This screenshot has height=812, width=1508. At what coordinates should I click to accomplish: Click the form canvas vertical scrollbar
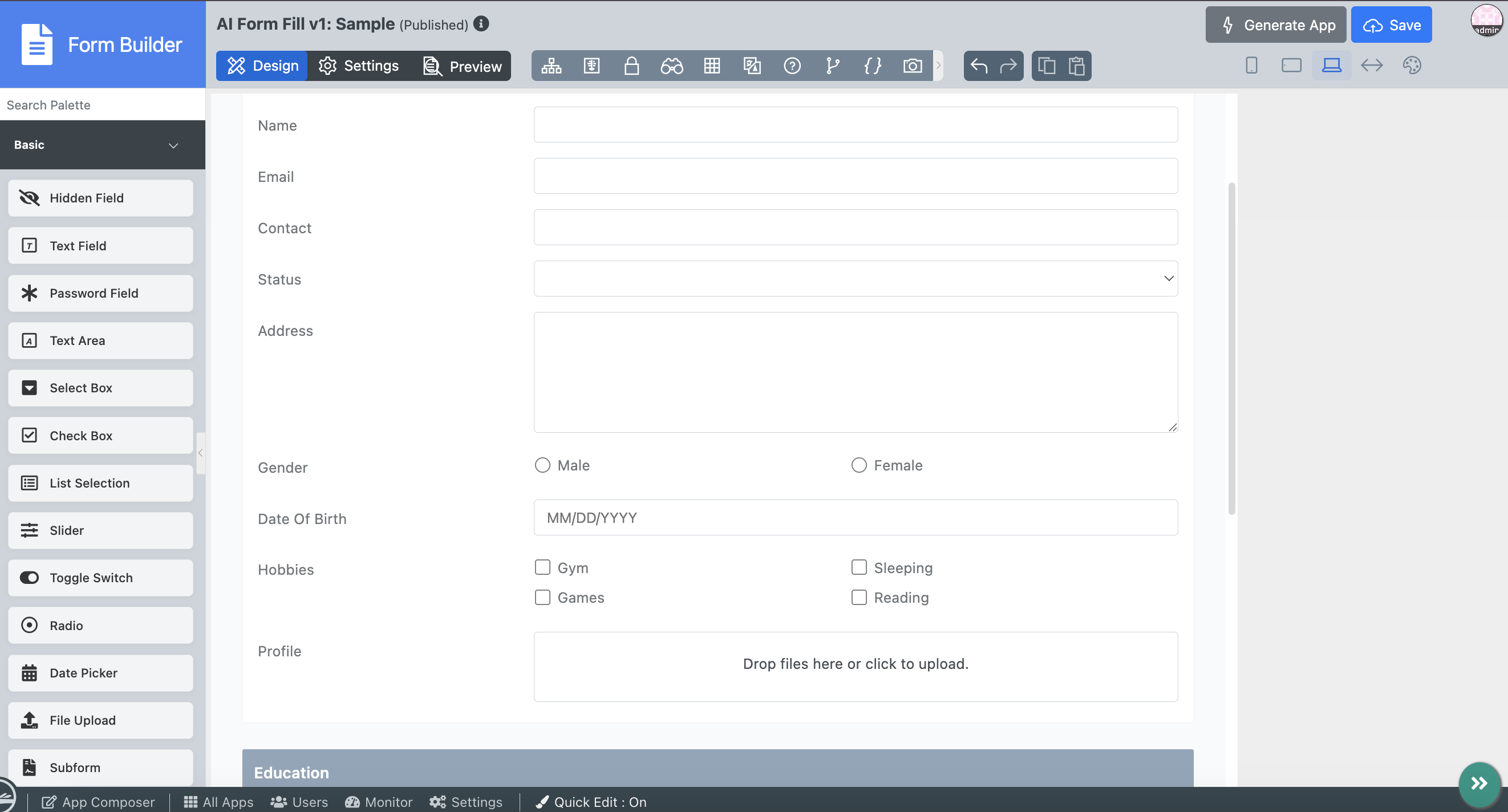click(x=1231, y=349)
